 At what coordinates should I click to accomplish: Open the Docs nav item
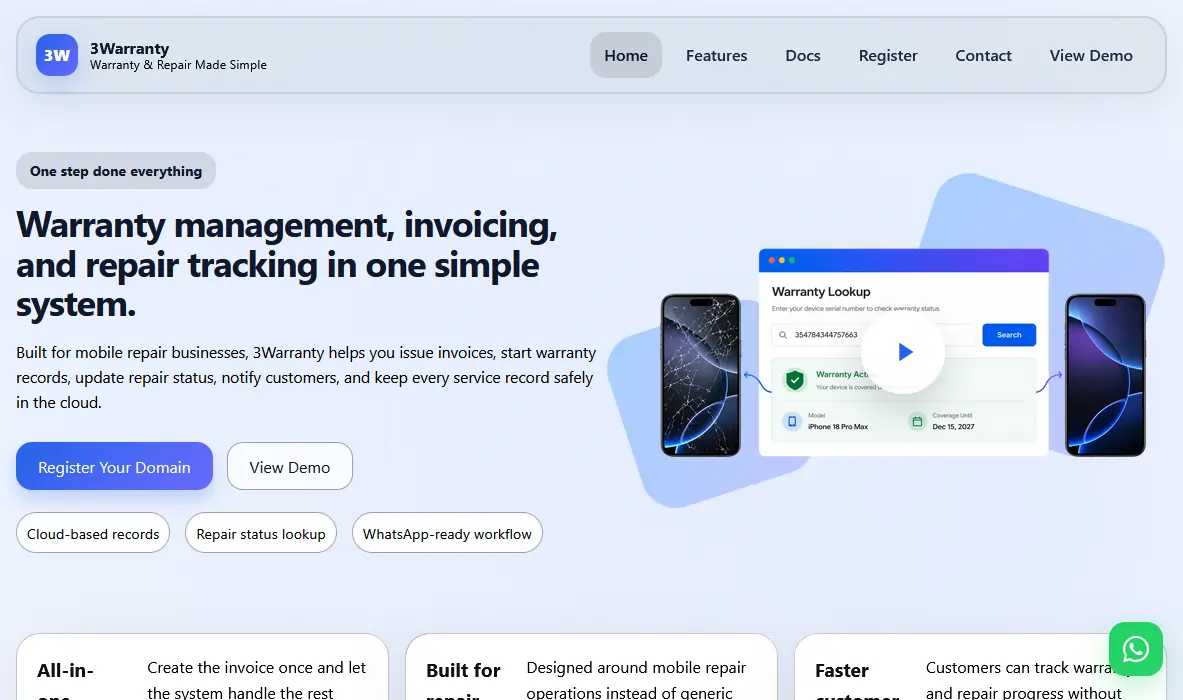coord(803,55)
